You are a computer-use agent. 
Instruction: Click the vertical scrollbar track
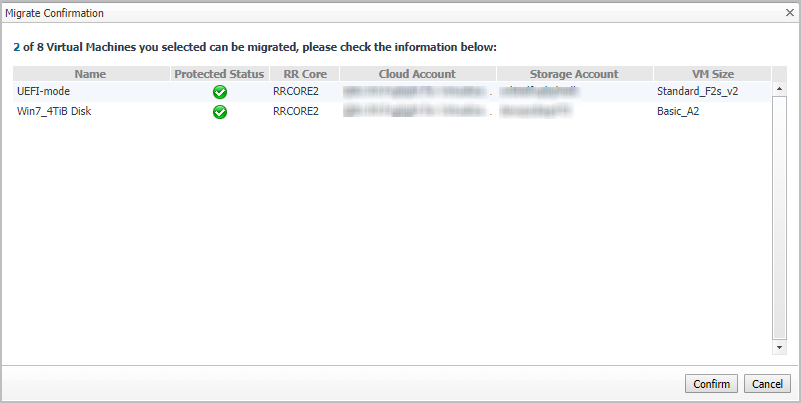click(x=780, y=220)
